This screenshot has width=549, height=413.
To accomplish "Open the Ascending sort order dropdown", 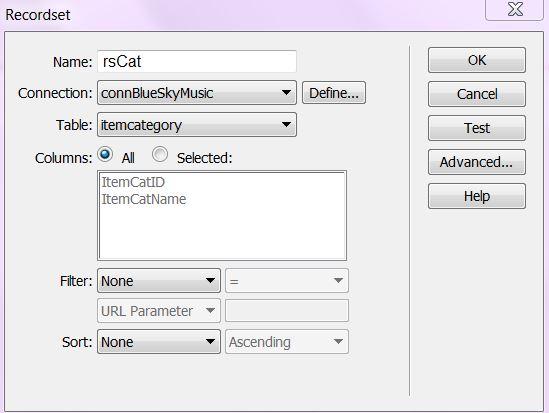I will [x=287, y=342].
